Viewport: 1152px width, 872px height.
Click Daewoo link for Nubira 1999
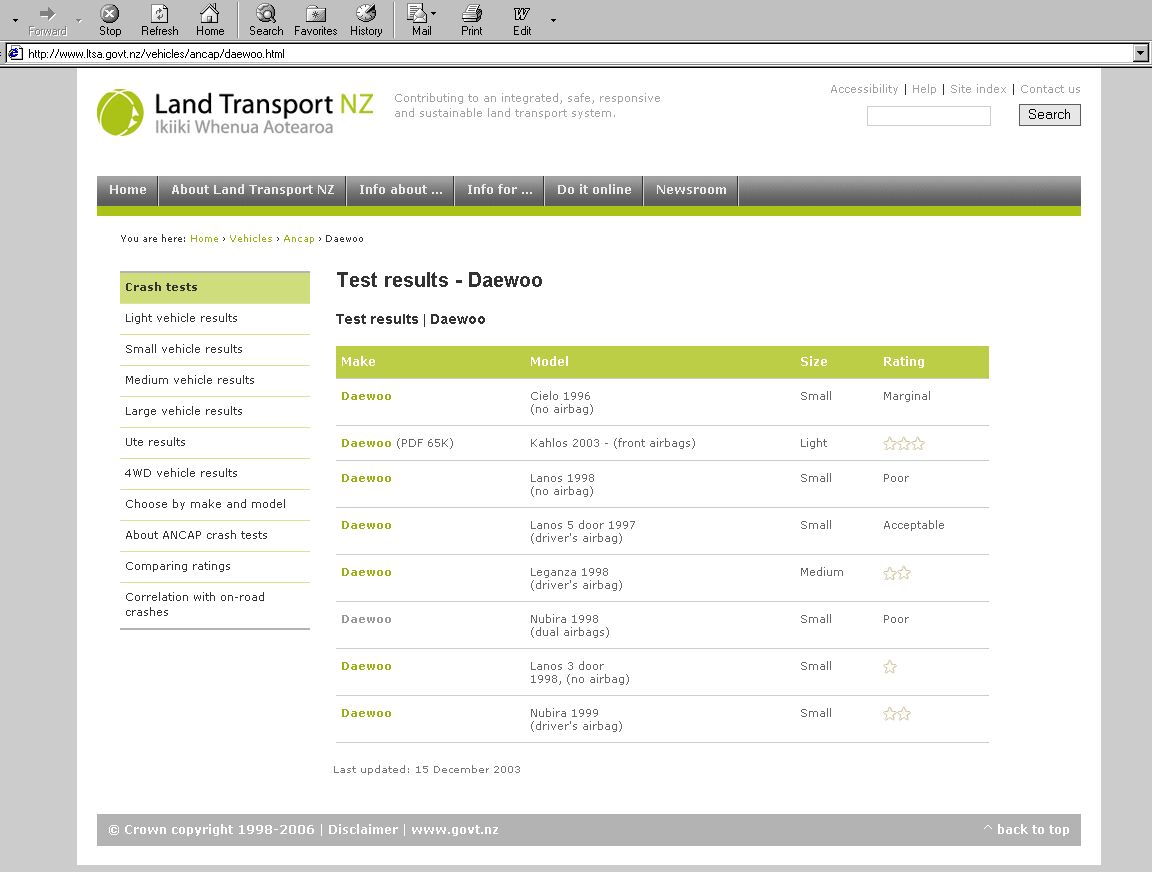click(x=366, y=713)
